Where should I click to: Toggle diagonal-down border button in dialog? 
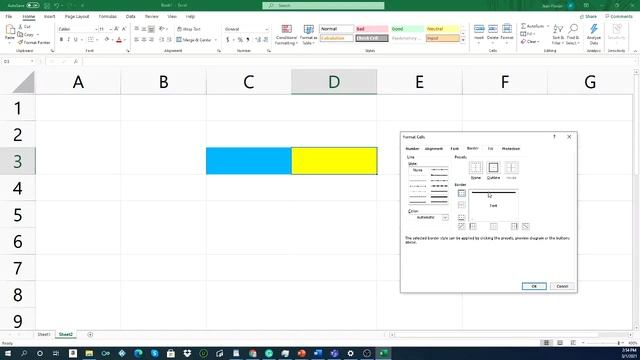[x=526, y=226]
